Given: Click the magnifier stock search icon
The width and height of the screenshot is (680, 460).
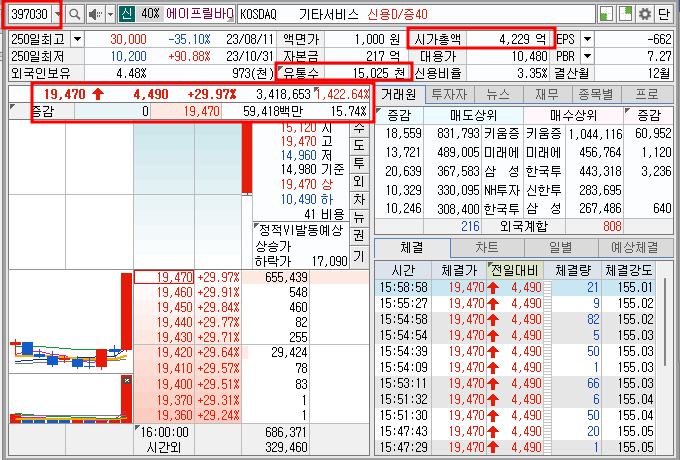Looking at the screenshot, I should [75, 14].
